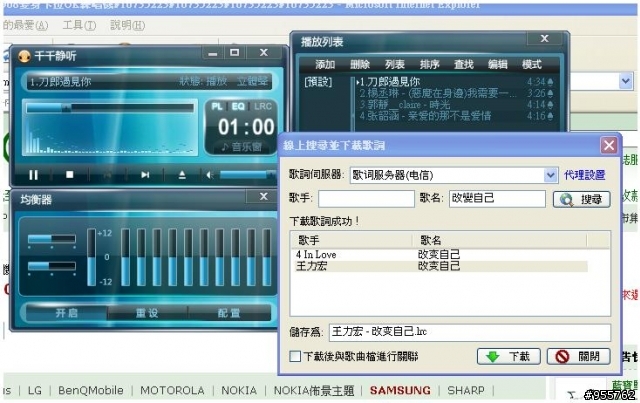
Task: Click the 歌名 song name field
Action: coord(497,199)
